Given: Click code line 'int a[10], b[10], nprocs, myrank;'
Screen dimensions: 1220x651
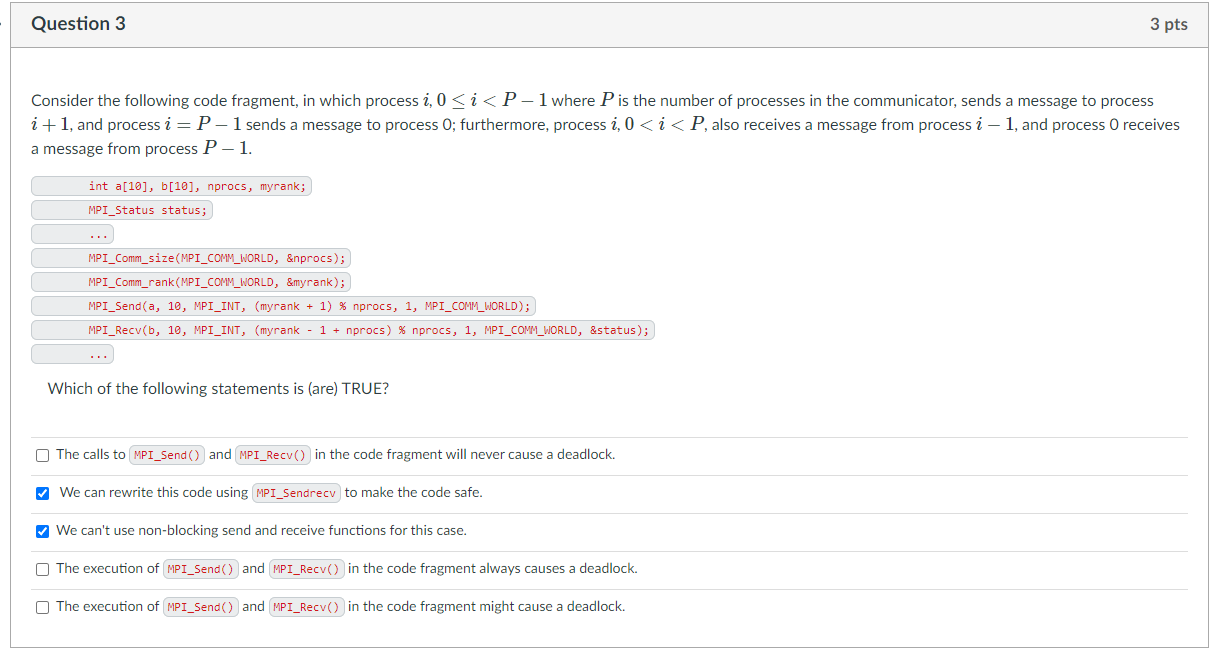Looking at the screenshot, I should 171,186.
